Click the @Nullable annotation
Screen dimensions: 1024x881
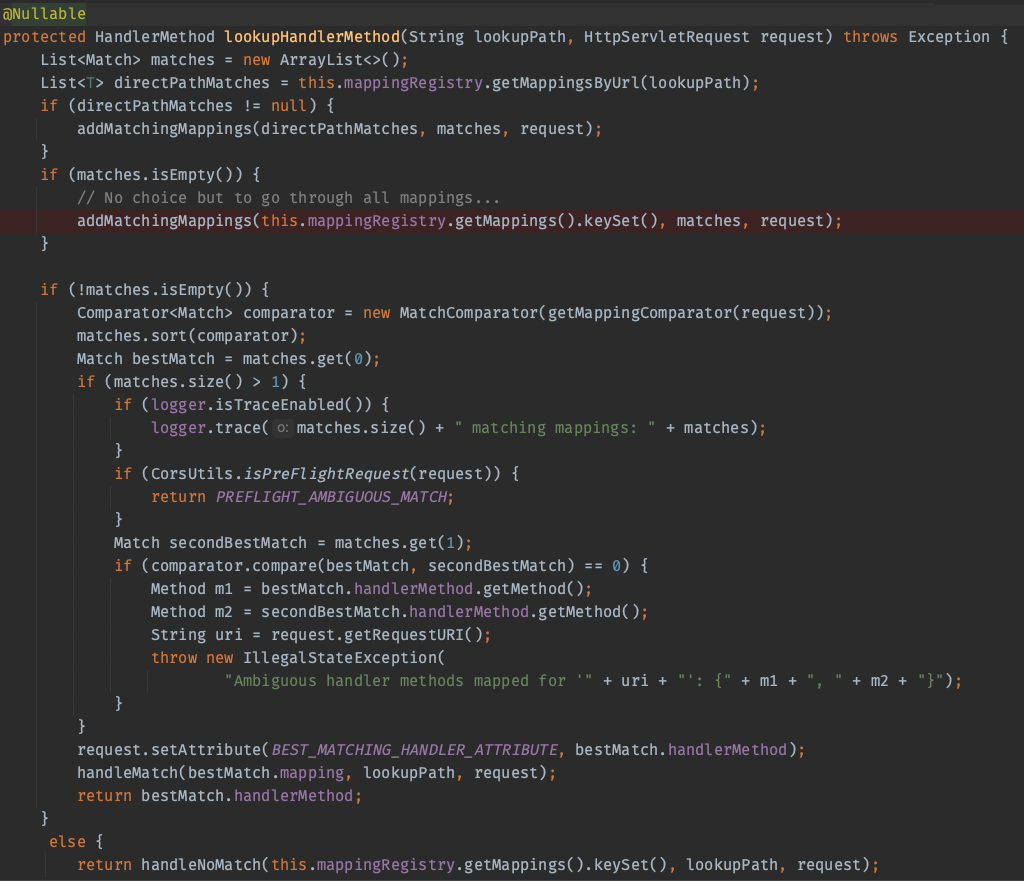pos(43,14)
